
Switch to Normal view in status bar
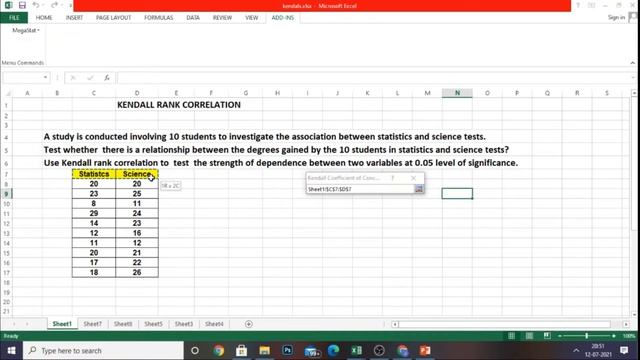tap(511, 336)
